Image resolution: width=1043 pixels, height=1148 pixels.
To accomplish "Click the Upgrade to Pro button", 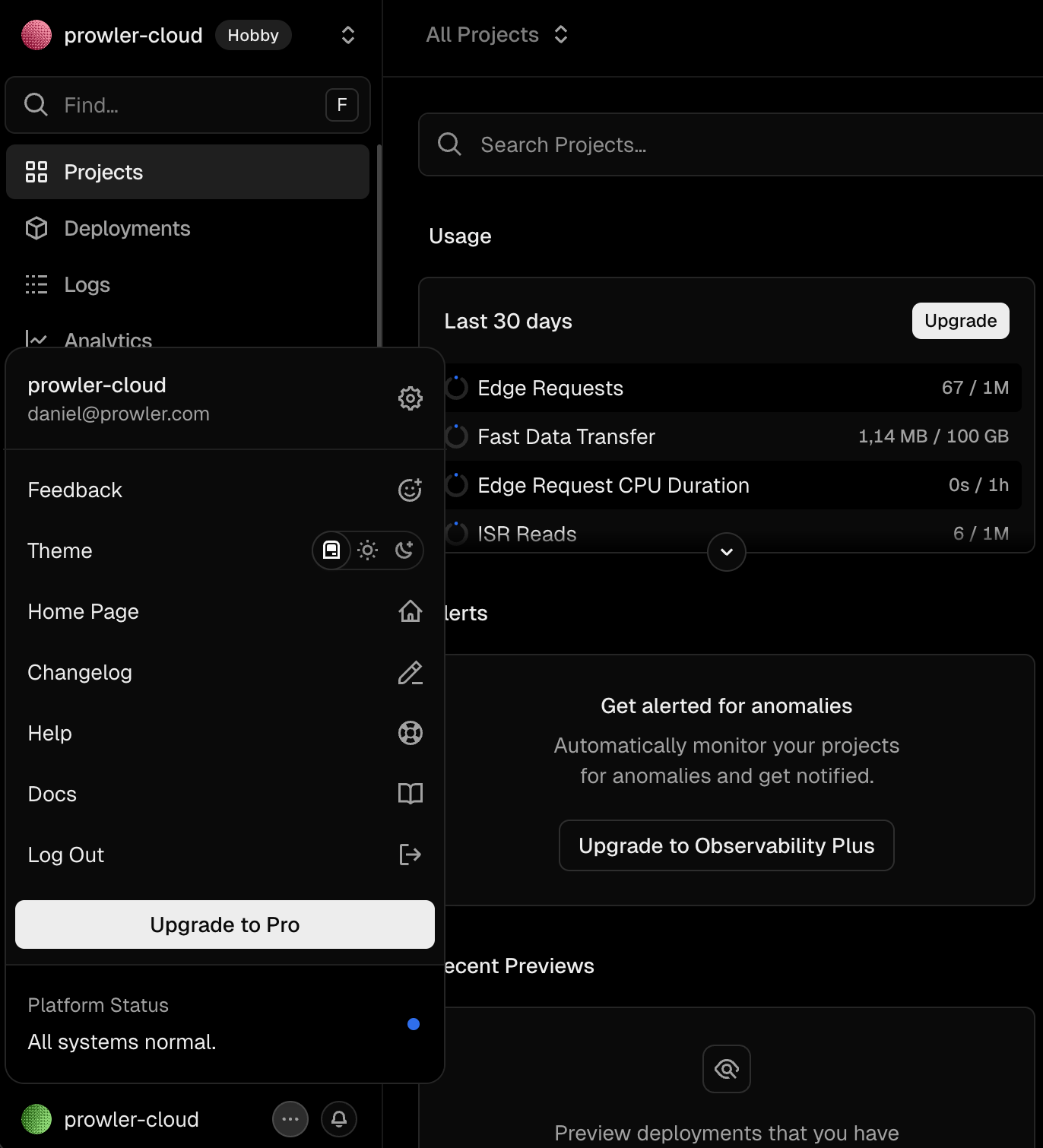I will pos(225,924).
